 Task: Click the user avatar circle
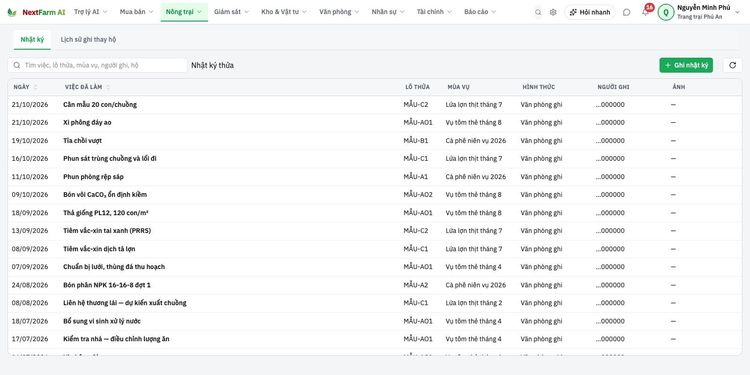coord(666,12)
